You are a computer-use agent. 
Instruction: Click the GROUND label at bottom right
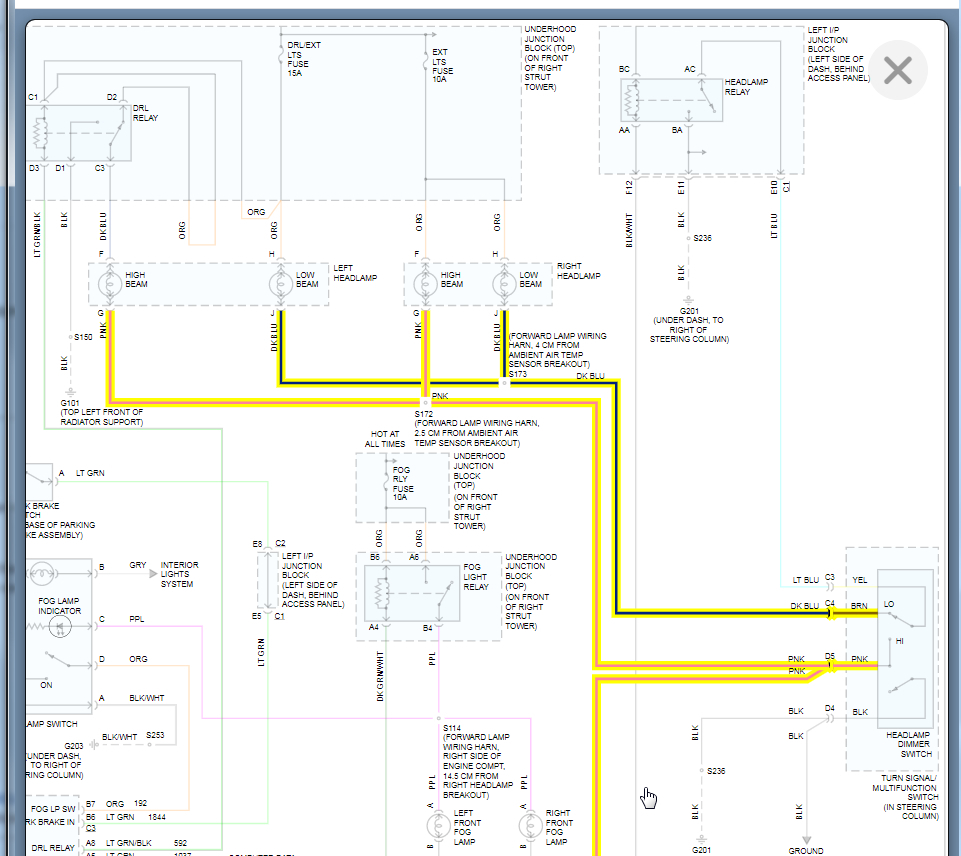click(x=806, y=850)
